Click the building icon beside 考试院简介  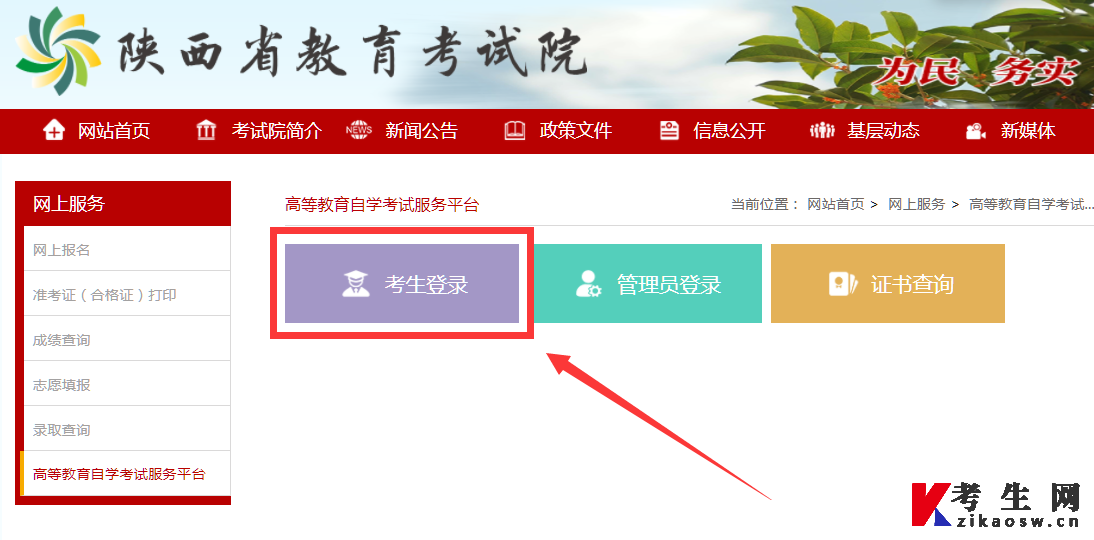(207, 130)
